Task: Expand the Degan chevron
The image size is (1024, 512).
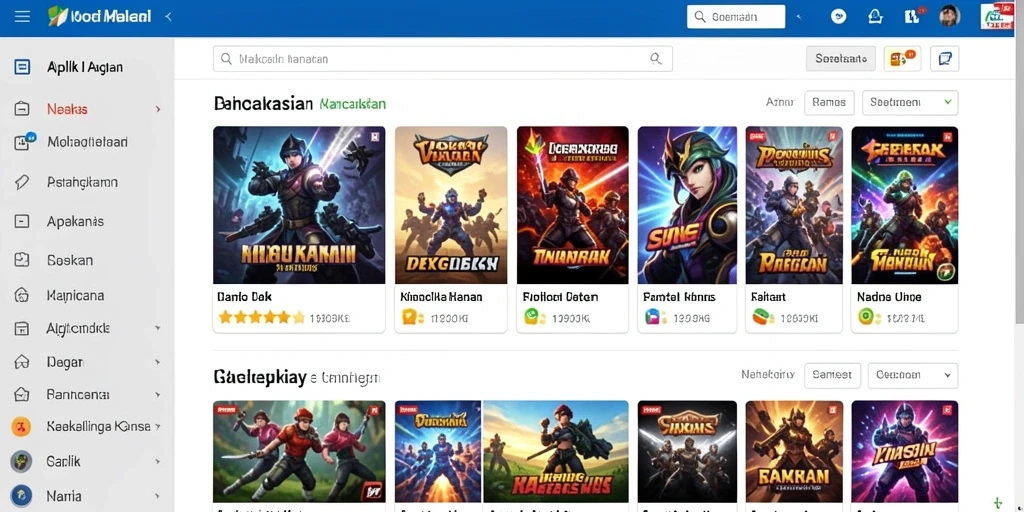Action: pyautogui.click(x=157, y=361)
